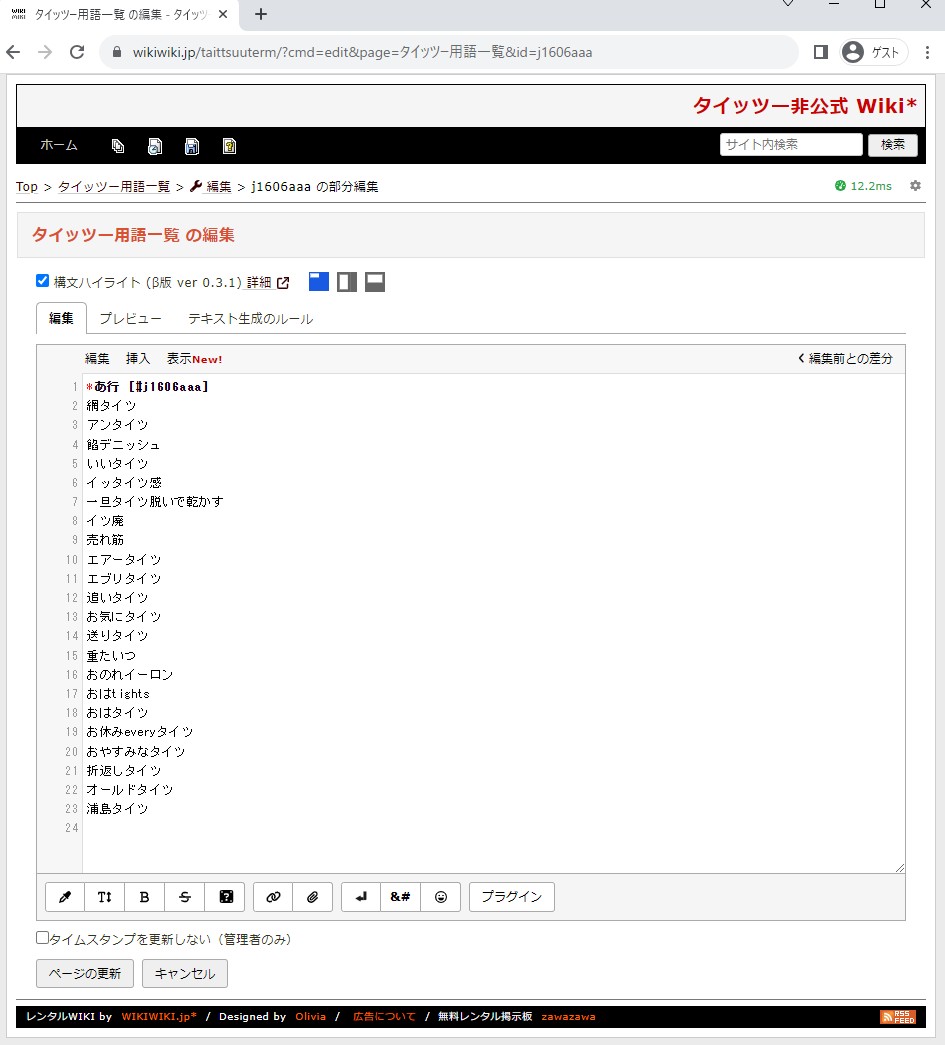This screenshot has height=1045, width=945.
Task: Apply strikethrough from the editor toolbar
Action: click(185, 897)
